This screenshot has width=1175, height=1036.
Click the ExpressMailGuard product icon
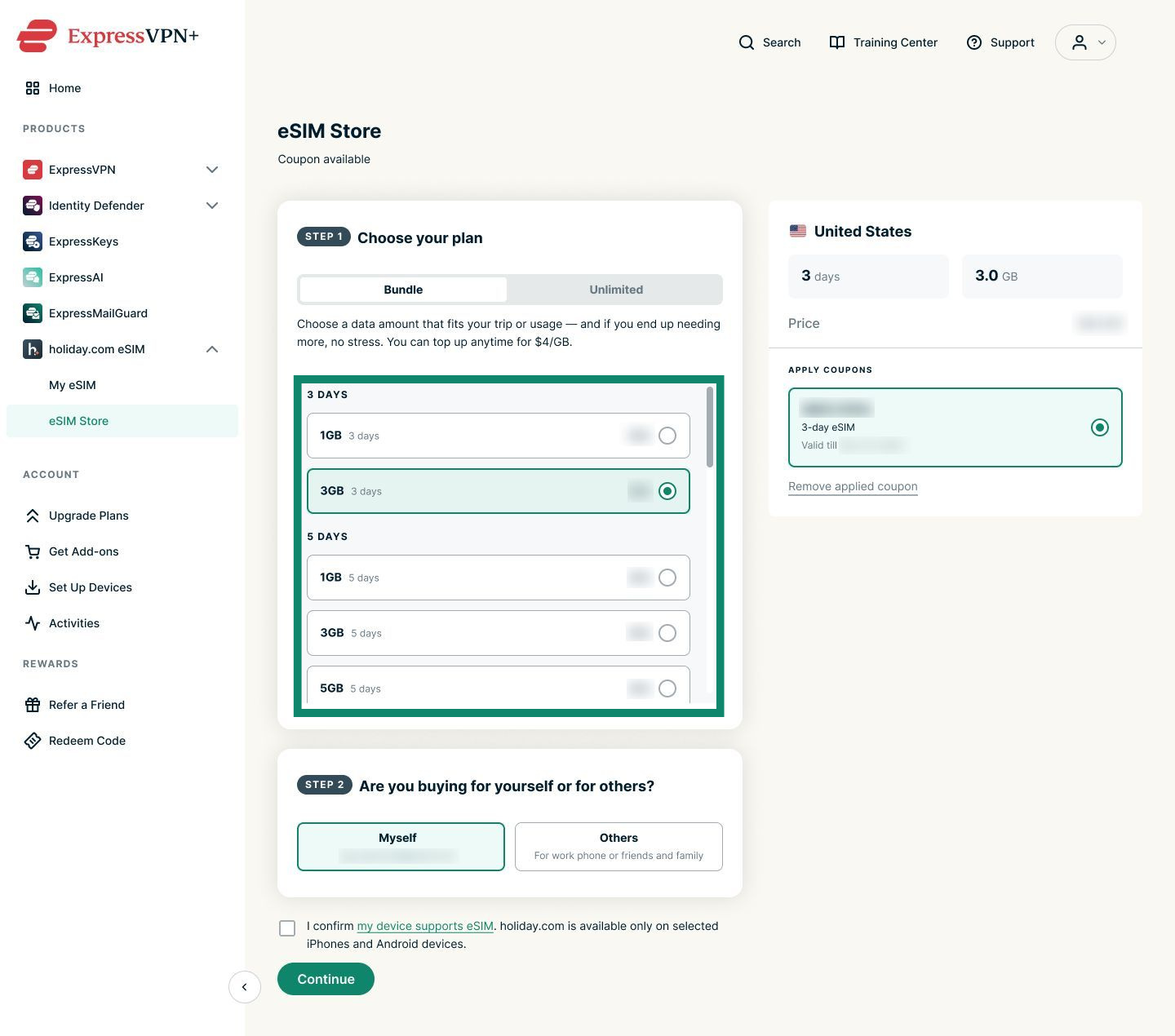point(33,313)
